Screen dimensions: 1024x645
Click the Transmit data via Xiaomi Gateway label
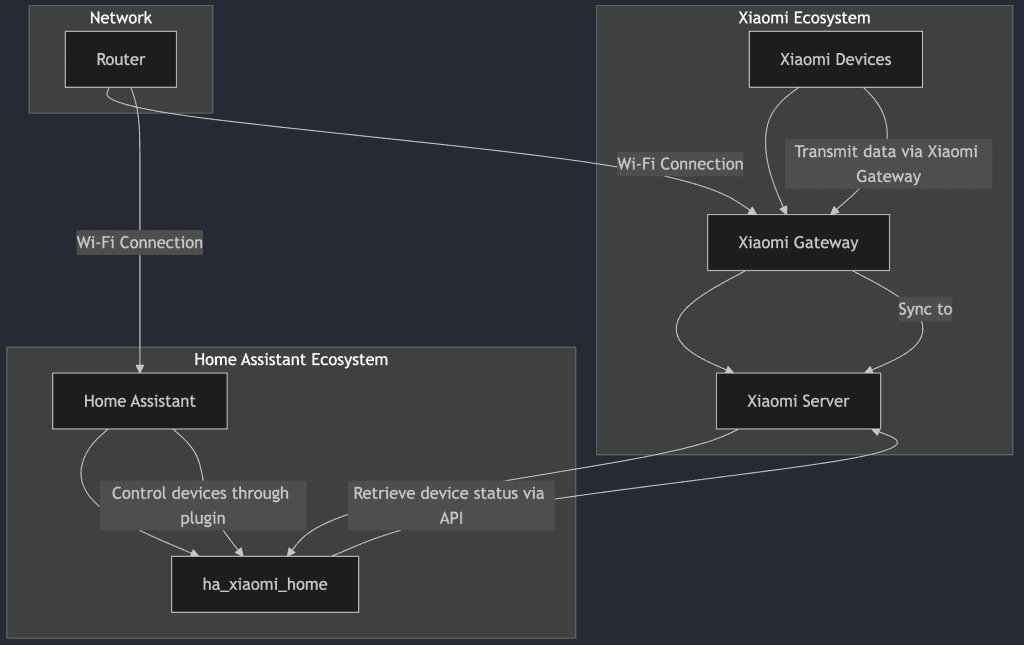tap(888, 164)
